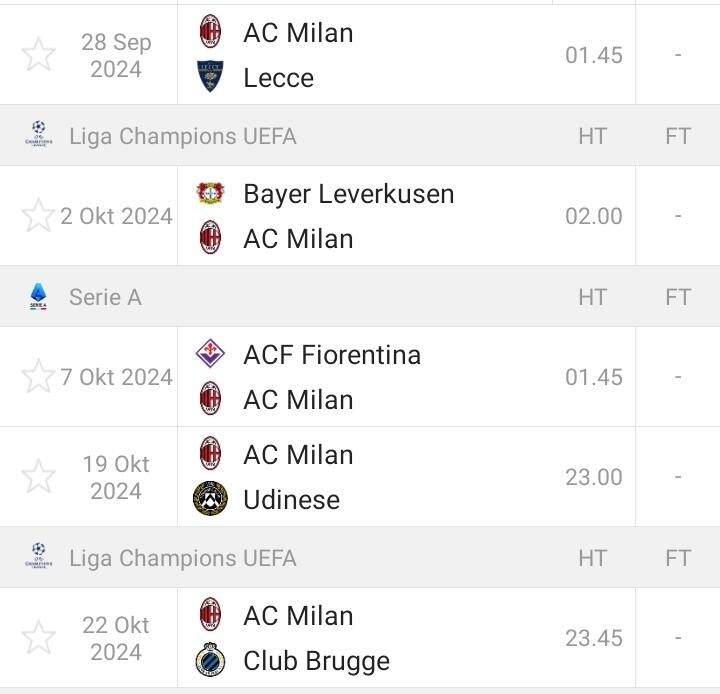The height and width of the screenshot is (694, 720).
Task: Tap the 02.00 kickoff time for Leverkusen
Action: [594, 216]
